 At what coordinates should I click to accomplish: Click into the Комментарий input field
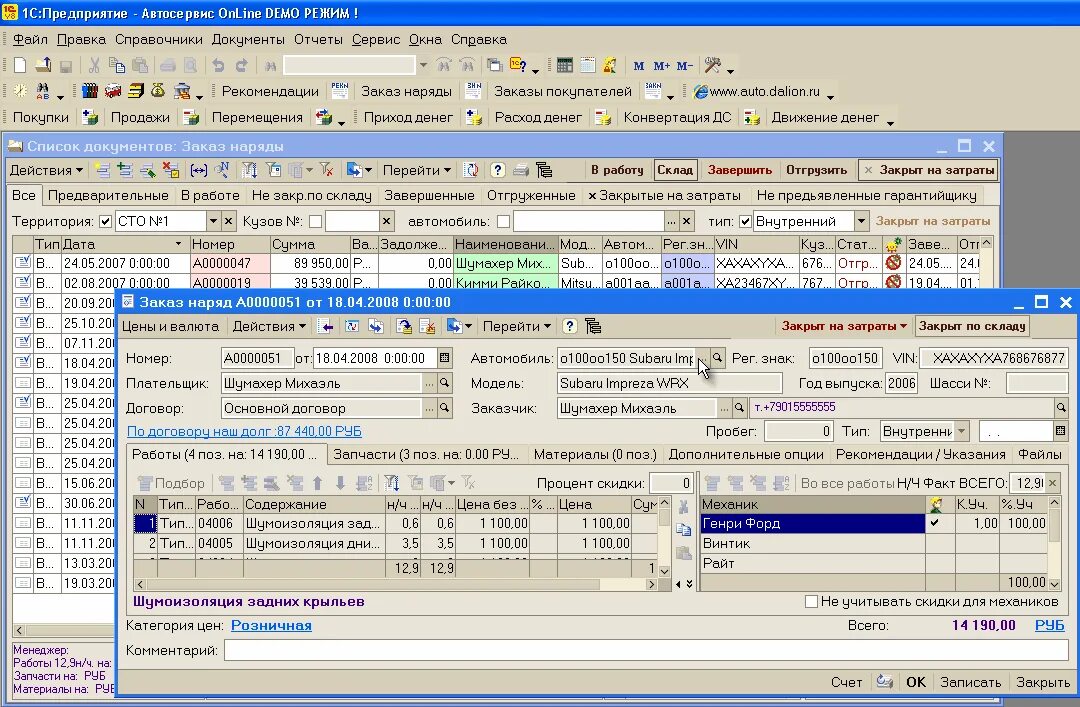646,650
